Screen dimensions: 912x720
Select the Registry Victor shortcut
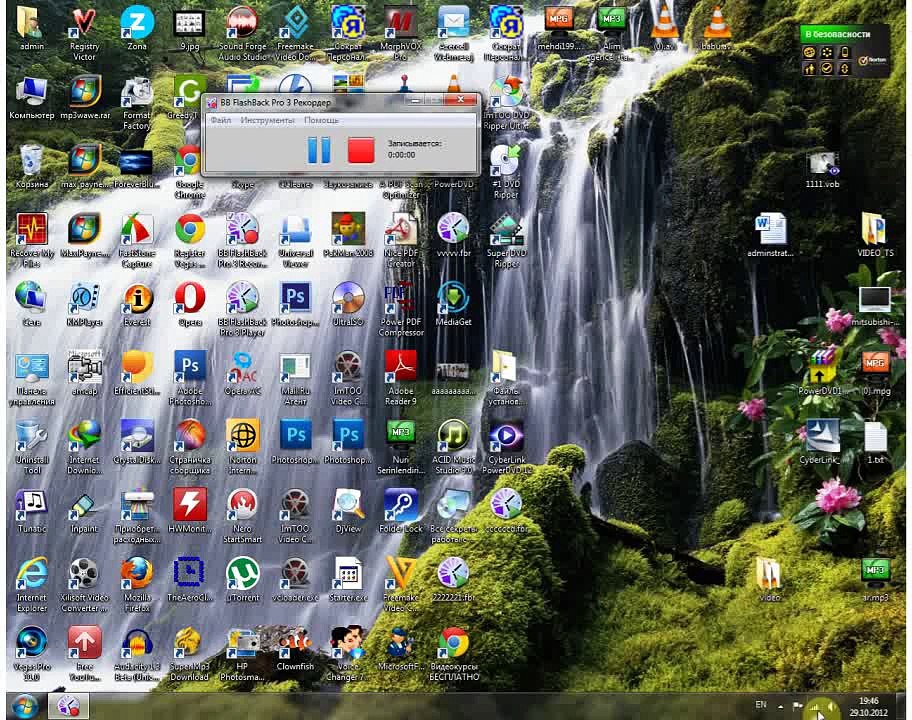pos(84,35)
